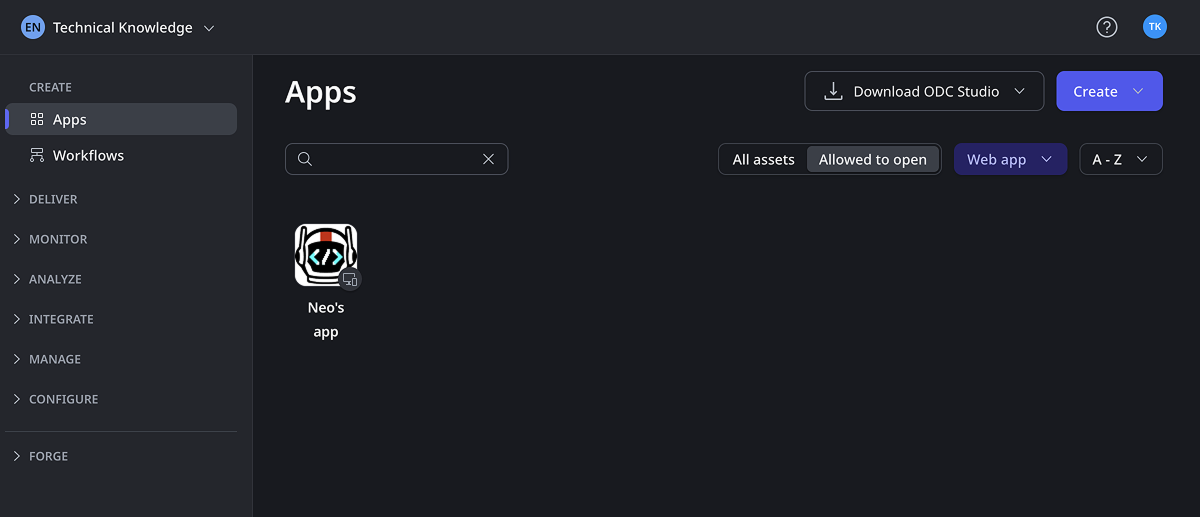This screenshot has width=1200, height=517.
Task: Select the Allowed to open filter
Action: pos(873,159)
